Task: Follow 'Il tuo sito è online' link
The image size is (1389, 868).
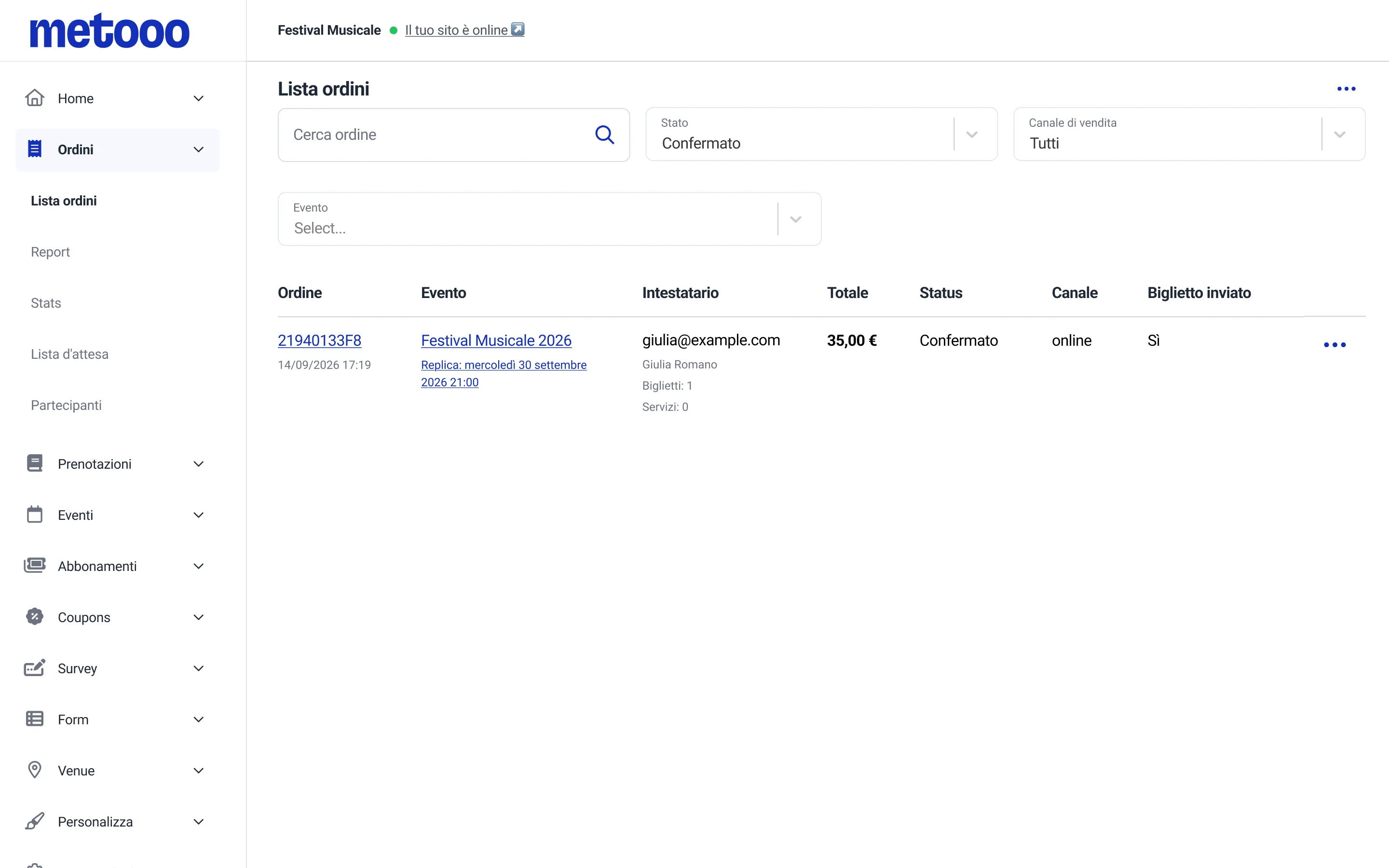Action: click(456, 30)
